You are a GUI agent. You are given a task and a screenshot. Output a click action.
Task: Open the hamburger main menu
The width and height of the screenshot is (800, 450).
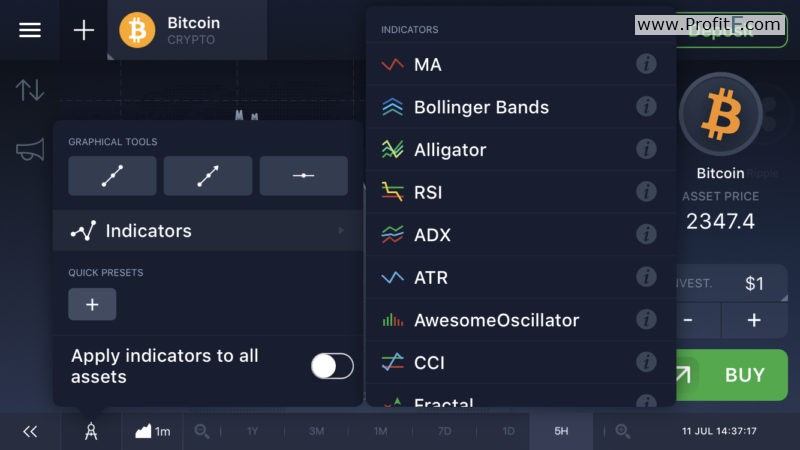pos(30,30)
